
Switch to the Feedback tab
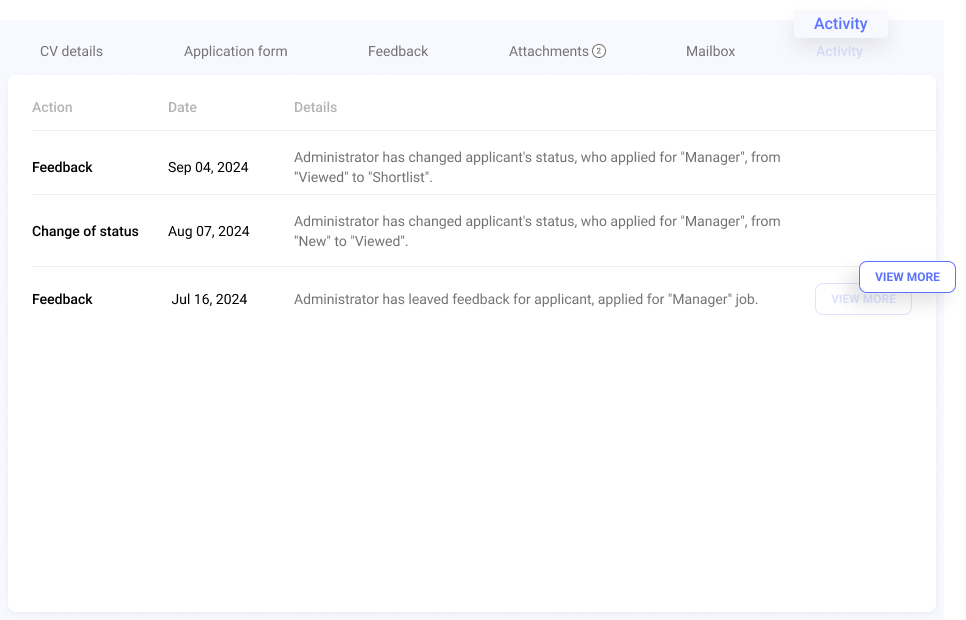pos(397,51)
